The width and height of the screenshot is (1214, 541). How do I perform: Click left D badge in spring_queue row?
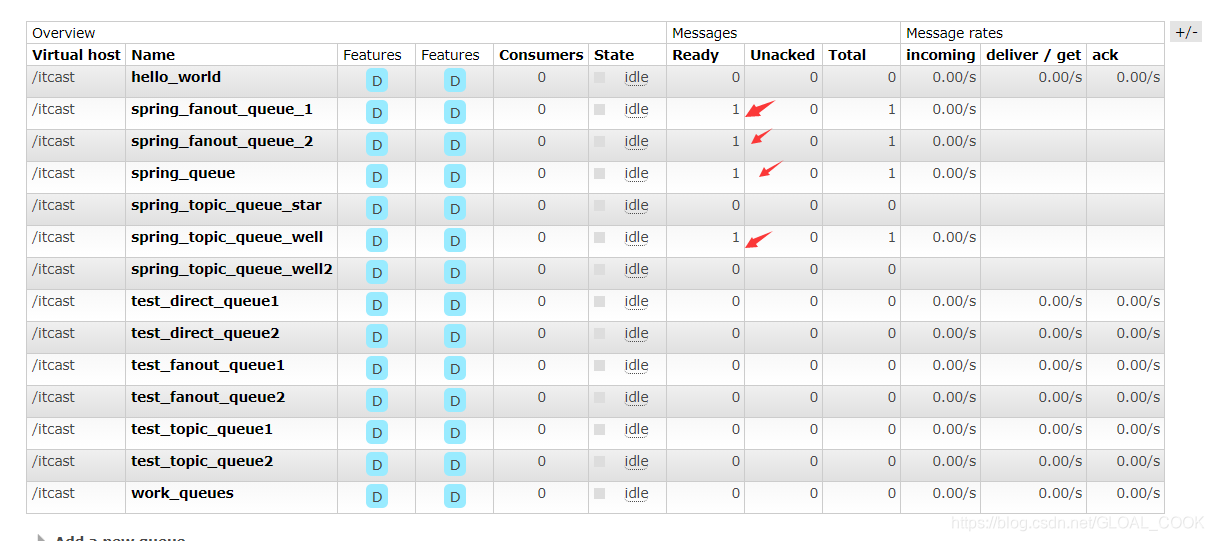(377, 177)
